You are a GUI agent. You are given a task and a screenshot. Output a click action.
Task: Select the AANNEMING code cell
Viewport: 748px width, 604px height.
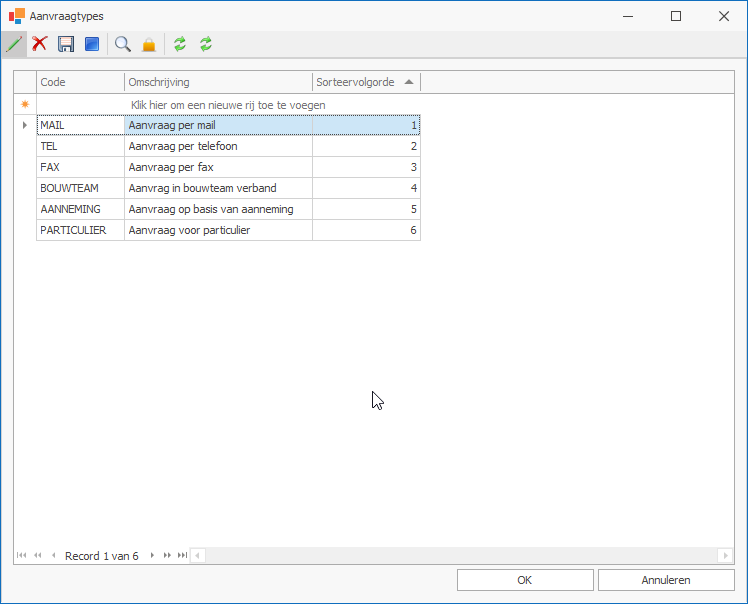tap(80, 209)
